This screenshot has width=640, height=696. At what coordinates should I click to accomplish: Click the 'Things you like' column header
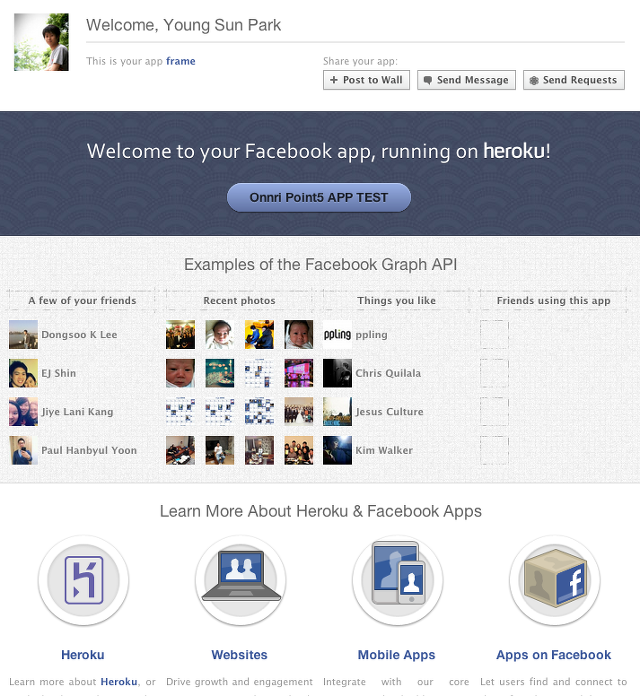click(397, 301)
